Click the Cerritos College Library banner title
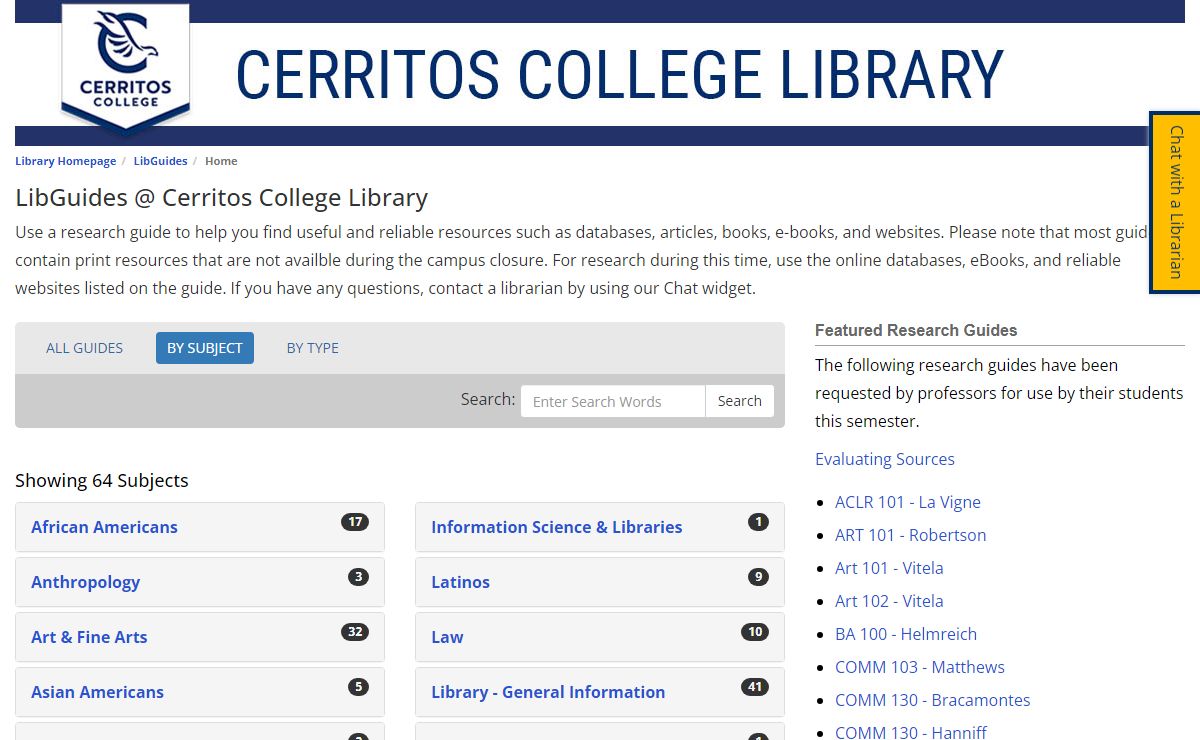This screenshot has height=740, width=1200. point(619,75)
